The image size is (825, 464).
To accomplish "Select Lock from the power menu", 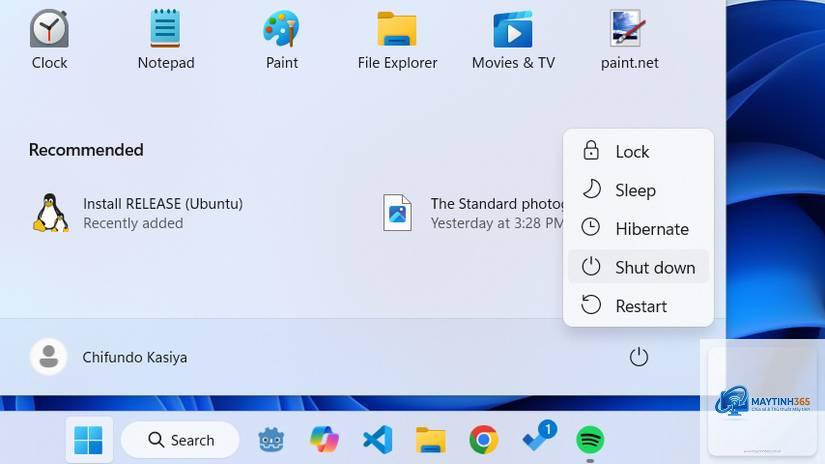I will [638, 152].
